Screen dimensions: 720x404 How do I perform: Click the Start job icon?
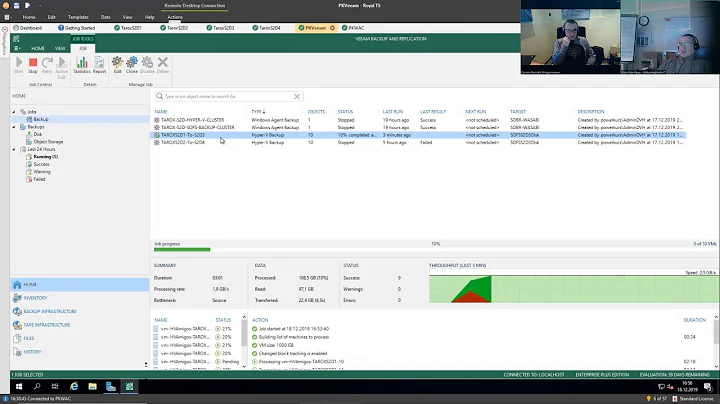click(x=19, y=65)
